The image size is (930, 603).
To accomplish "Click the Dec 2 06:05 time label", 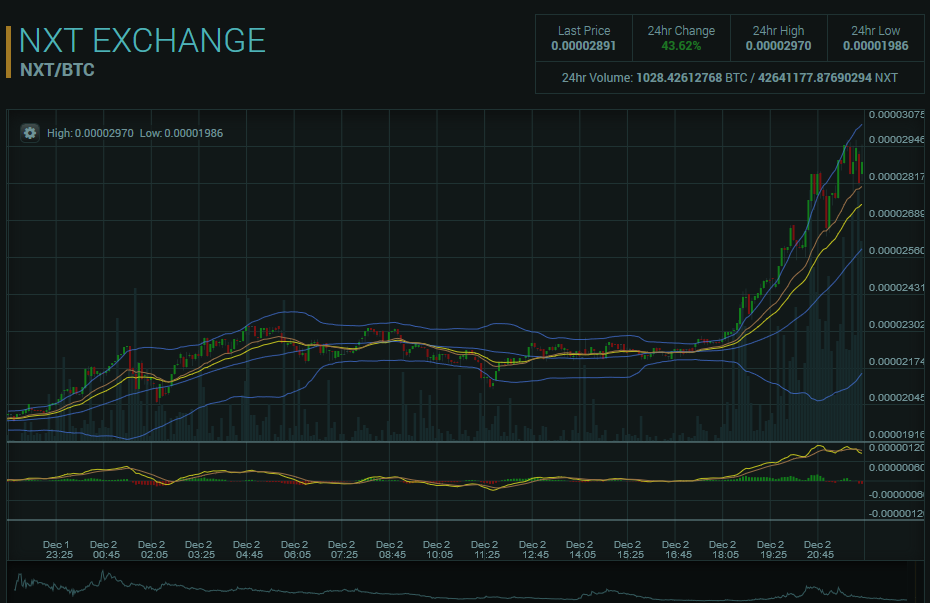I will [297, 549].
